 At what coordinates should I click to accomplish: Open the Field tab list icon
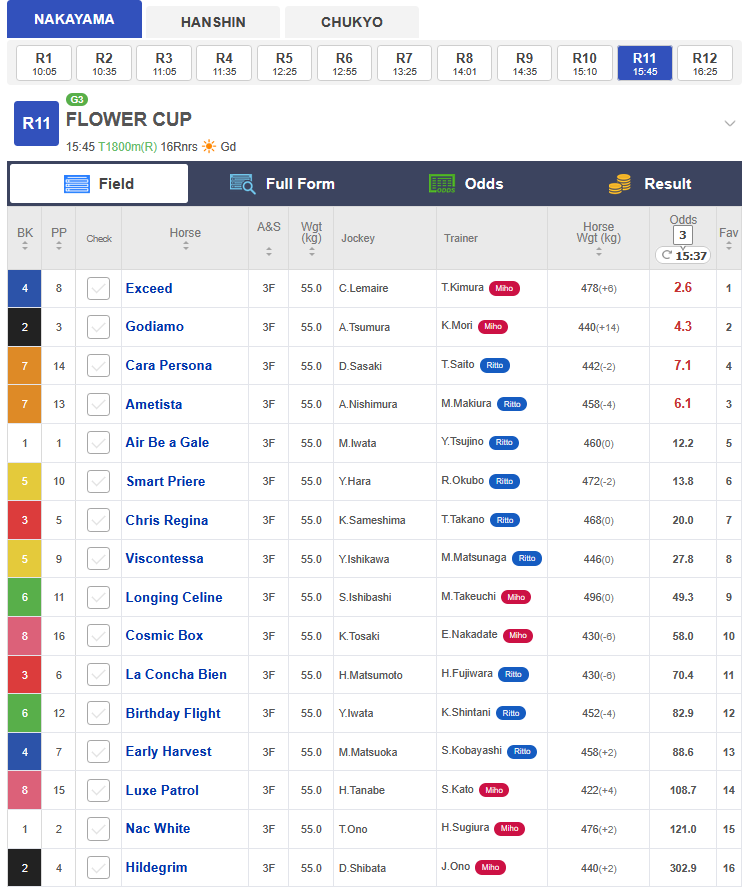[76, 184]
